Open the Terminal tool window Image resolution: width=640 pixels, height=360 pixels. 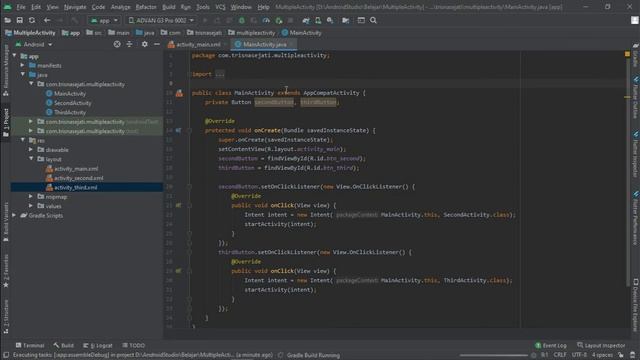tap(30, 345)
